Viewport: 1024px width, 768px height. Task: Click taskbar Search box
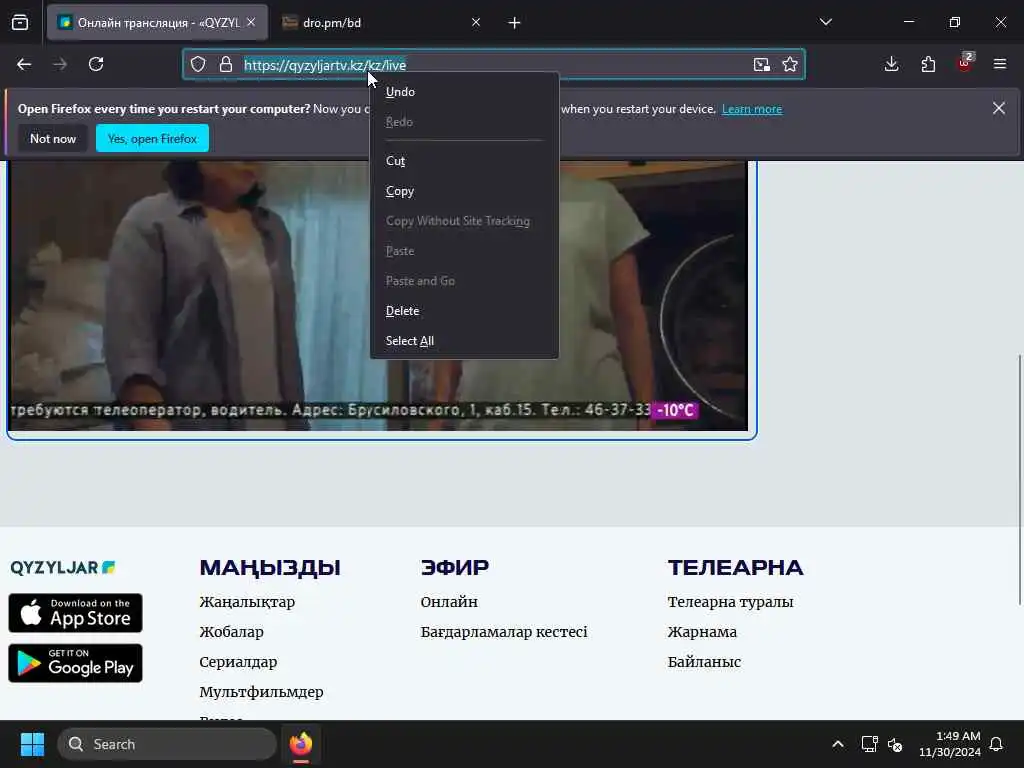(x=167, y=744)
